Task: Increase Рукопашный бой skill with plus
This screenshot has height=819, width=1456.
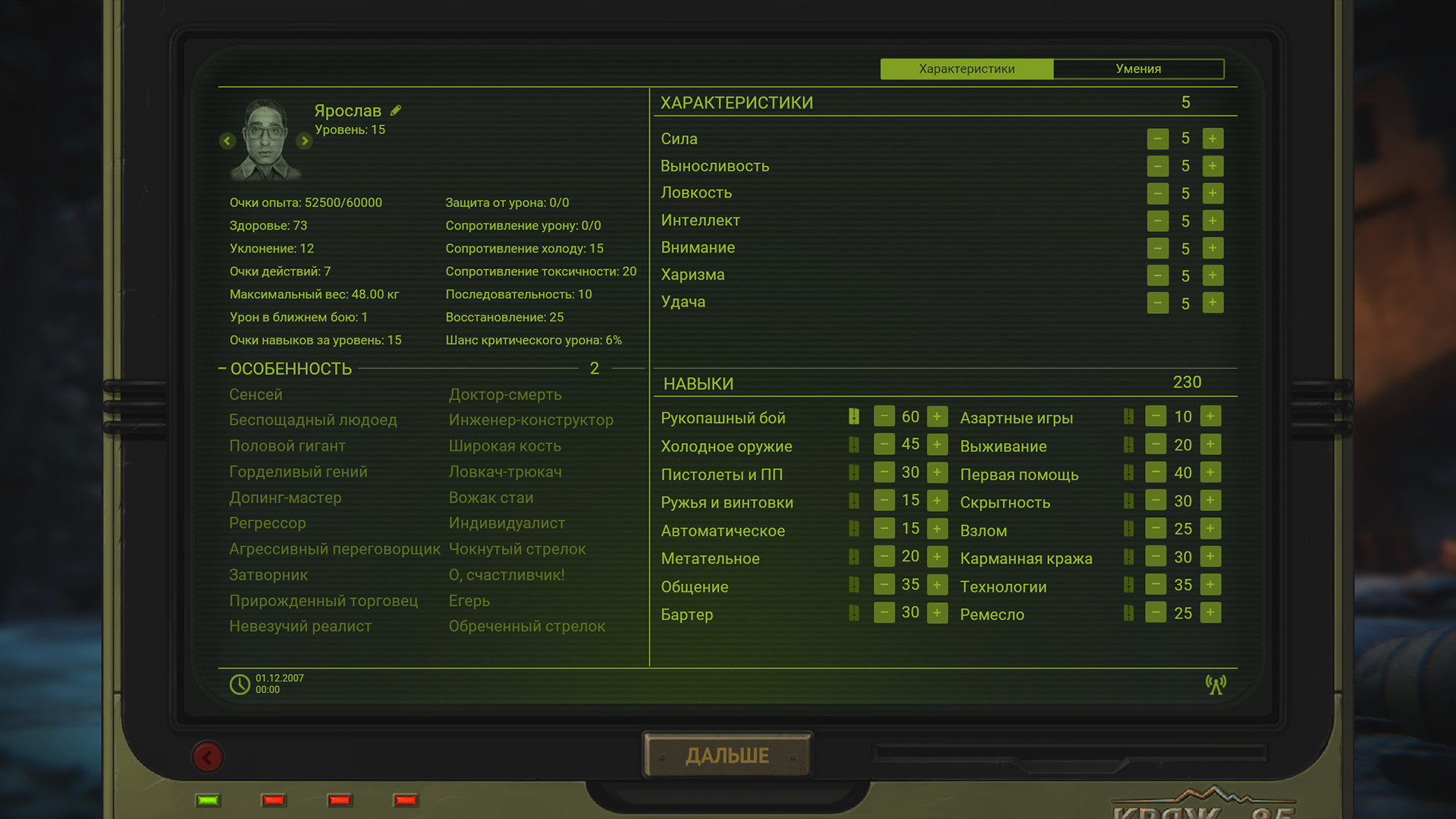Action: click(x=937, y=416)
